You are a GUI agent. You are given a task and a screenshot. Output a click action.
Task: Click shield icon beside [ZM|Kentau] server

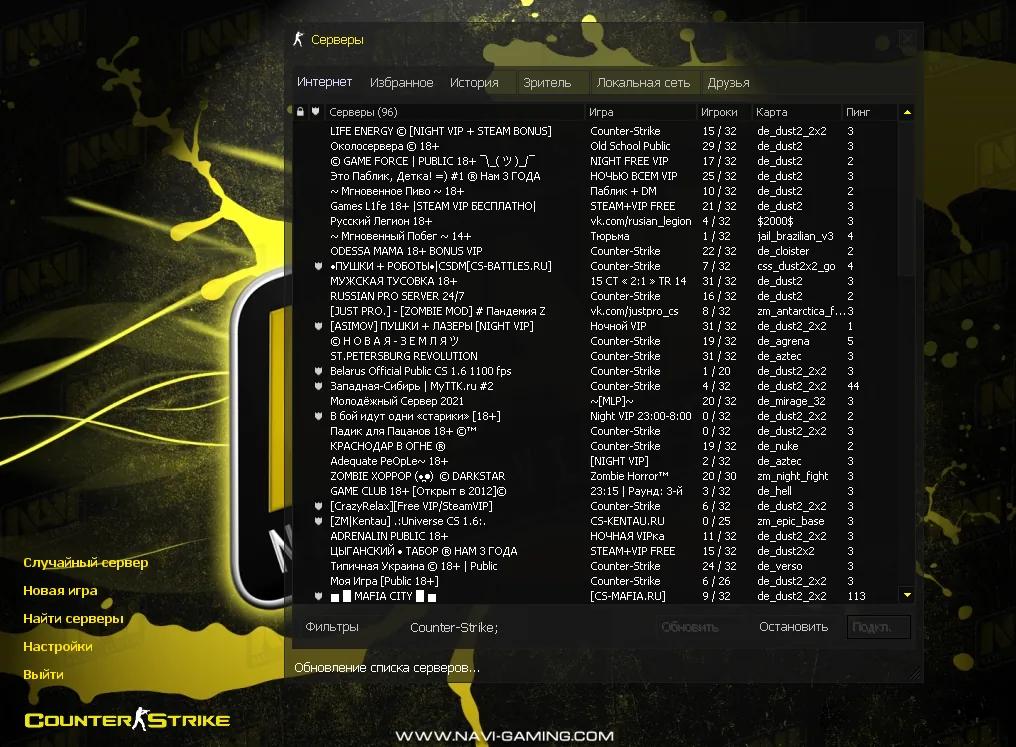(x=318, y=522)
